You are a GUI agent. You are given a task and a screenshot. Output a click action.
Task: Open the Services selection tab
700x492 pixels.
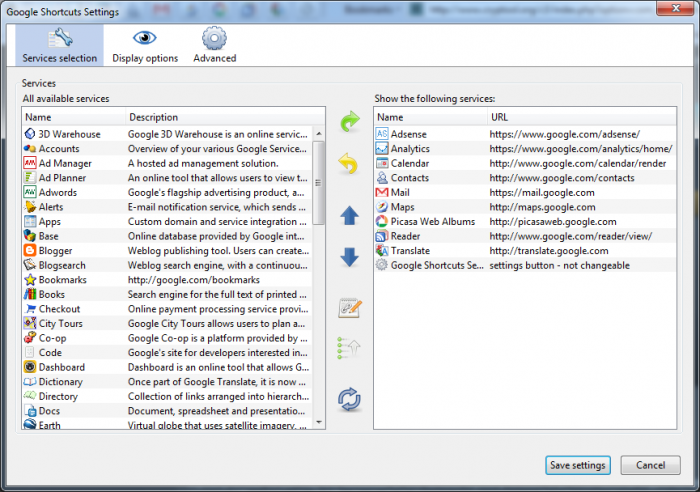click(59, 45)
